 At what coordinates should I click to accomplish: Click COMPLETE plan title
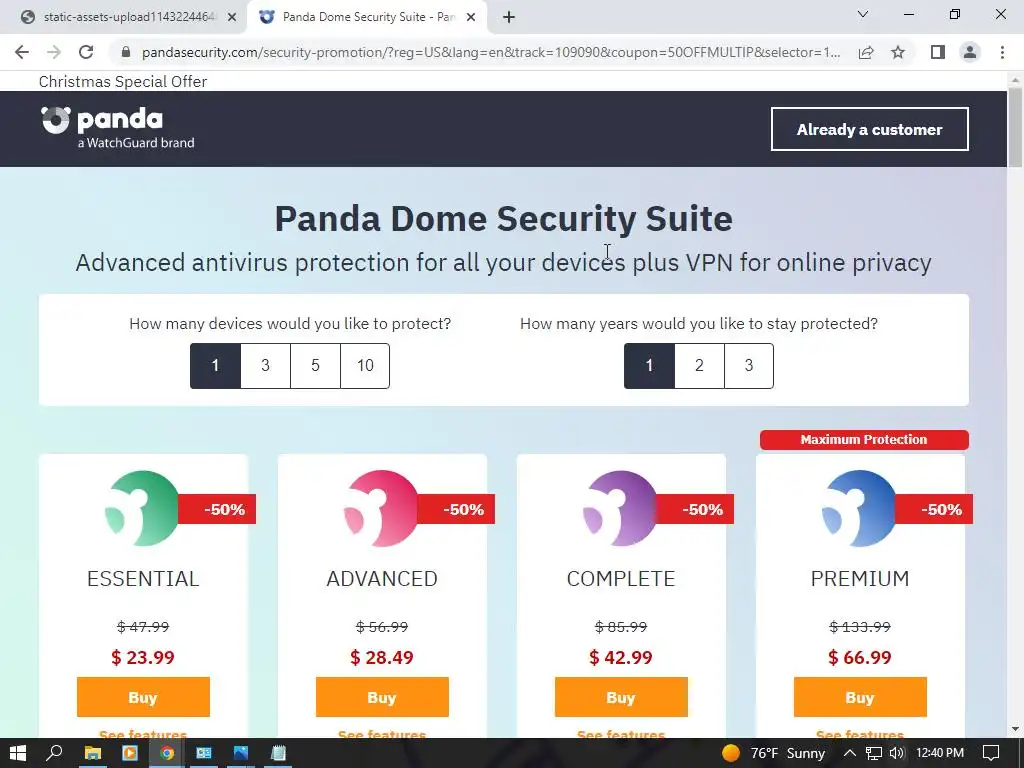(621, 579)
